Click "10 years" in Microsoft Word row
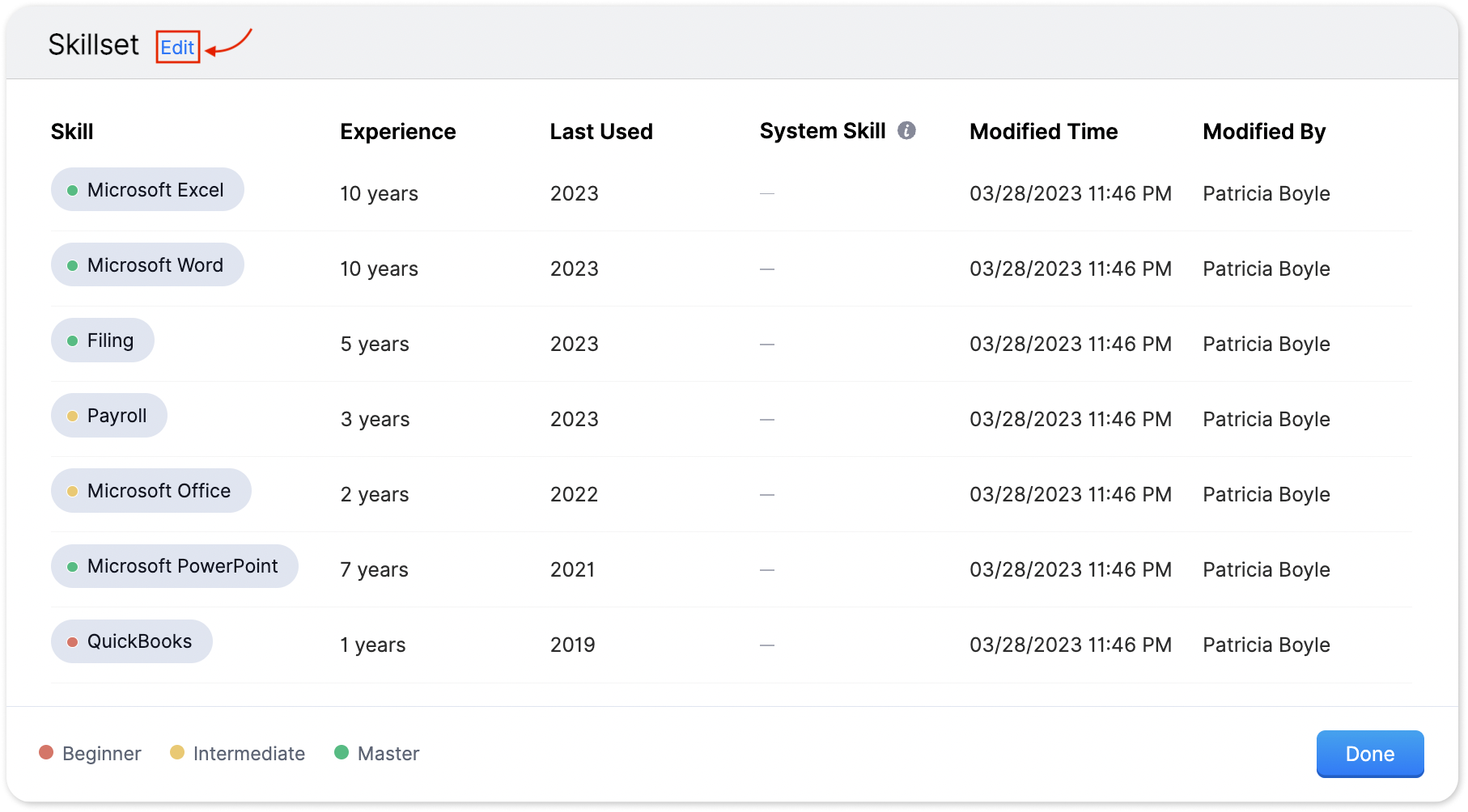1468x812 pixels. click(379, 269)
